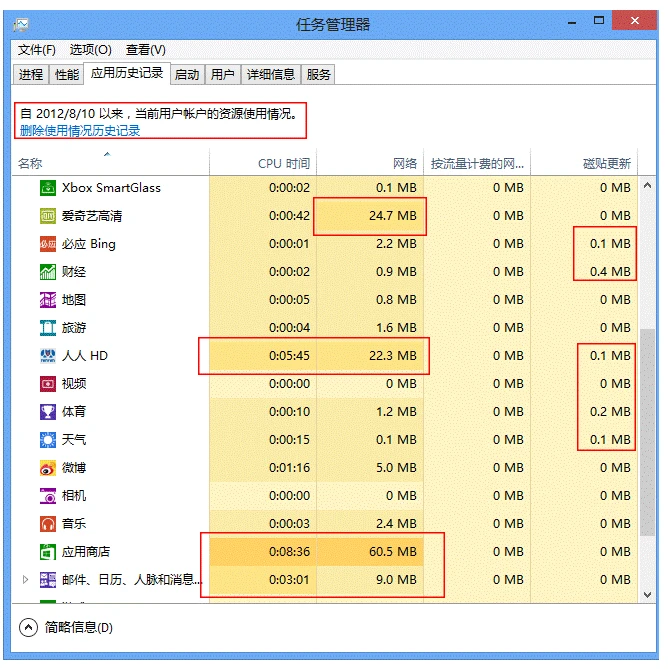Sort by the 网络 column header
Viewport: 668px width, 669px height.
point(370,163)
